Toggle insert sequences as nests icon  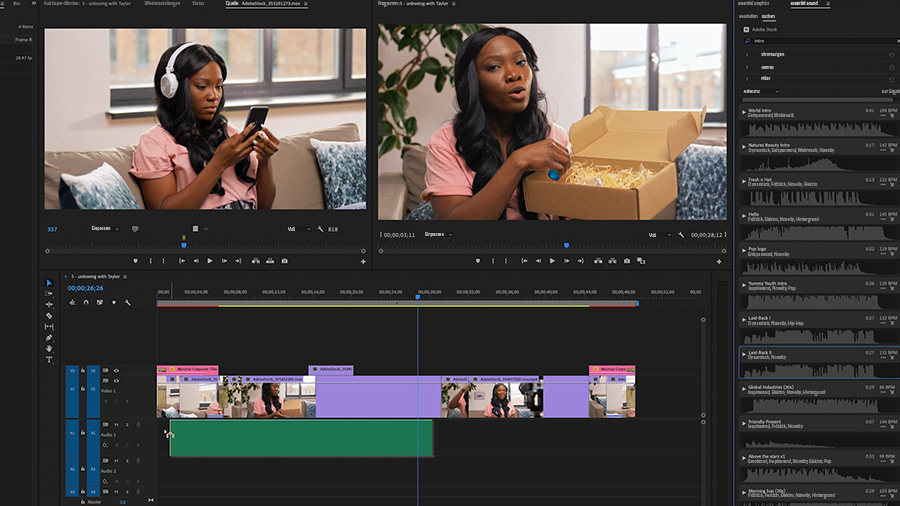click(72, 302)
